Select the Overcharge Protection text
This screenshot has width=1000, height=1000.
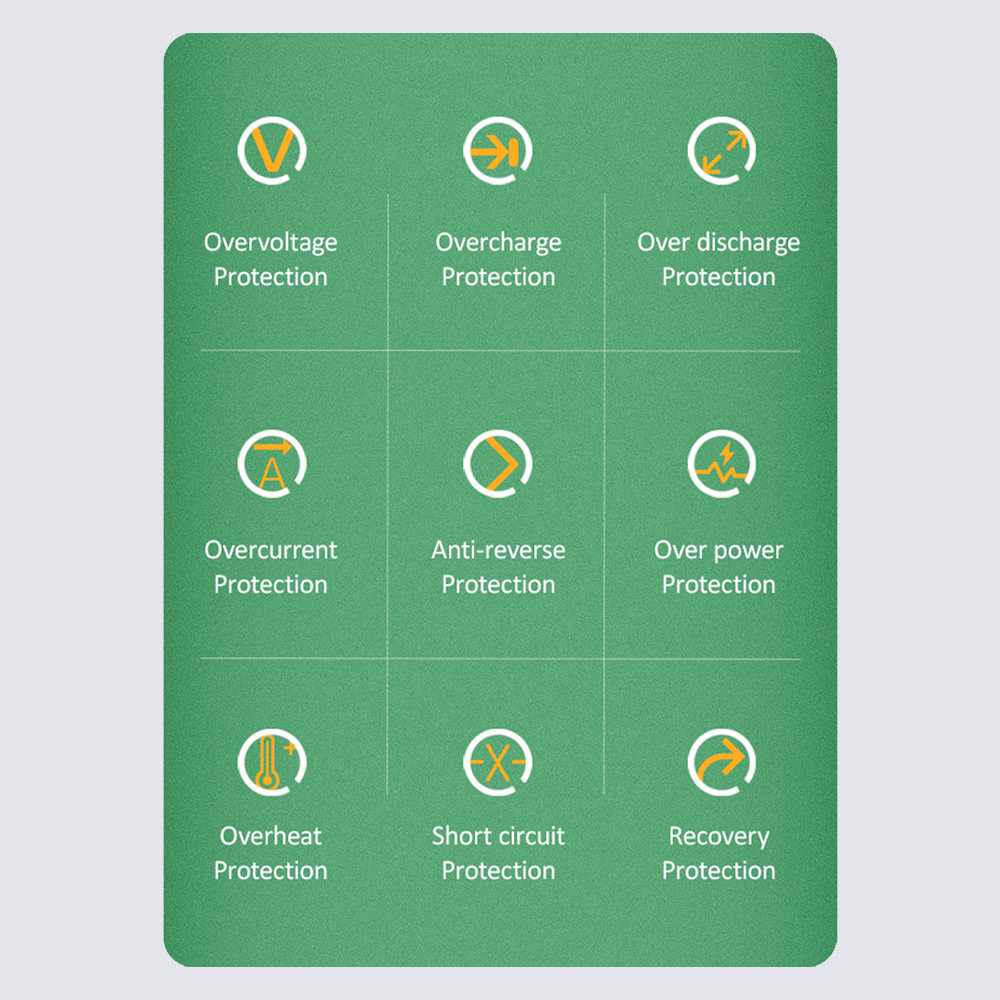coord(498,260)
